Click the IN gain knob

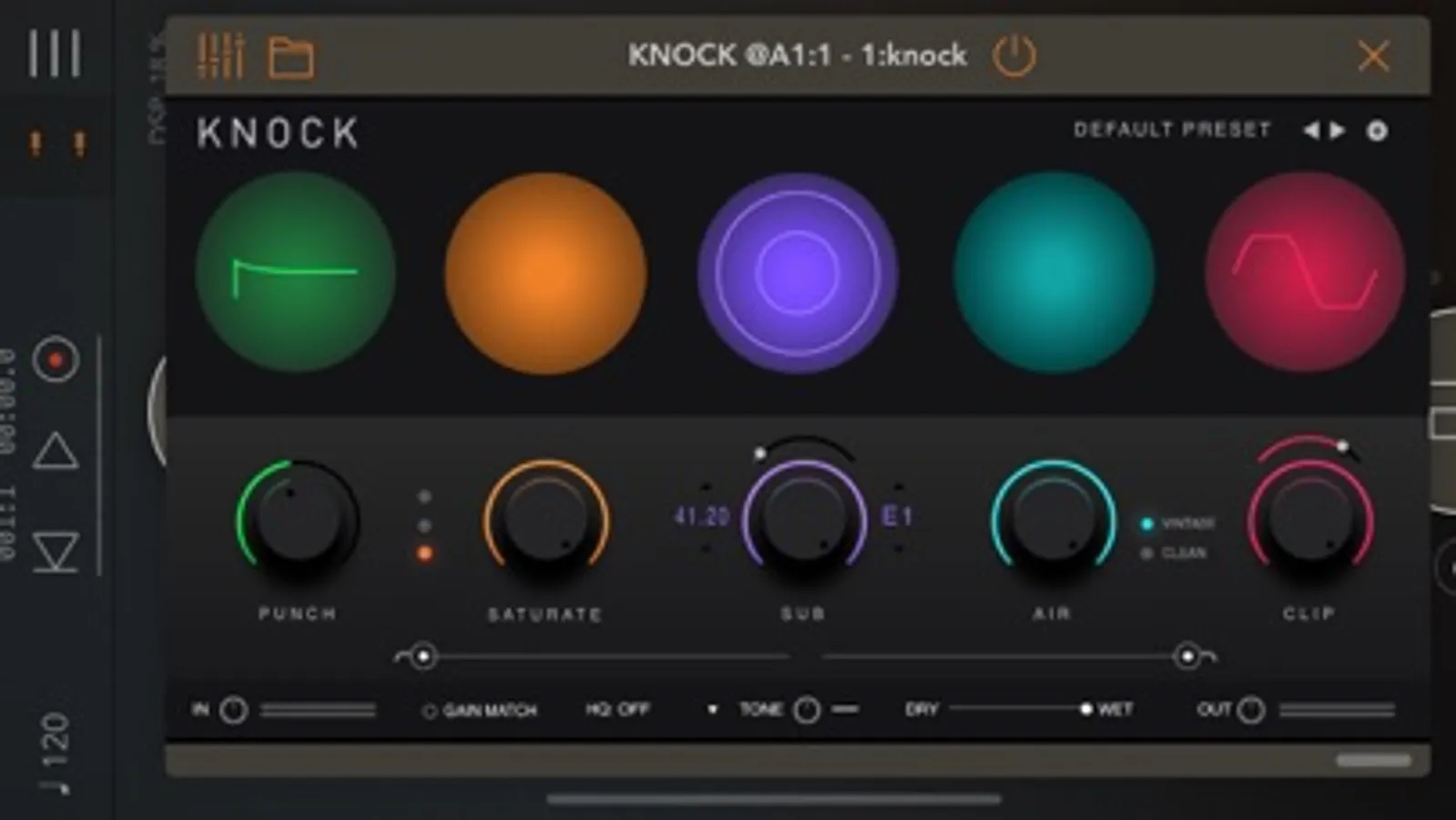(234, 710)
